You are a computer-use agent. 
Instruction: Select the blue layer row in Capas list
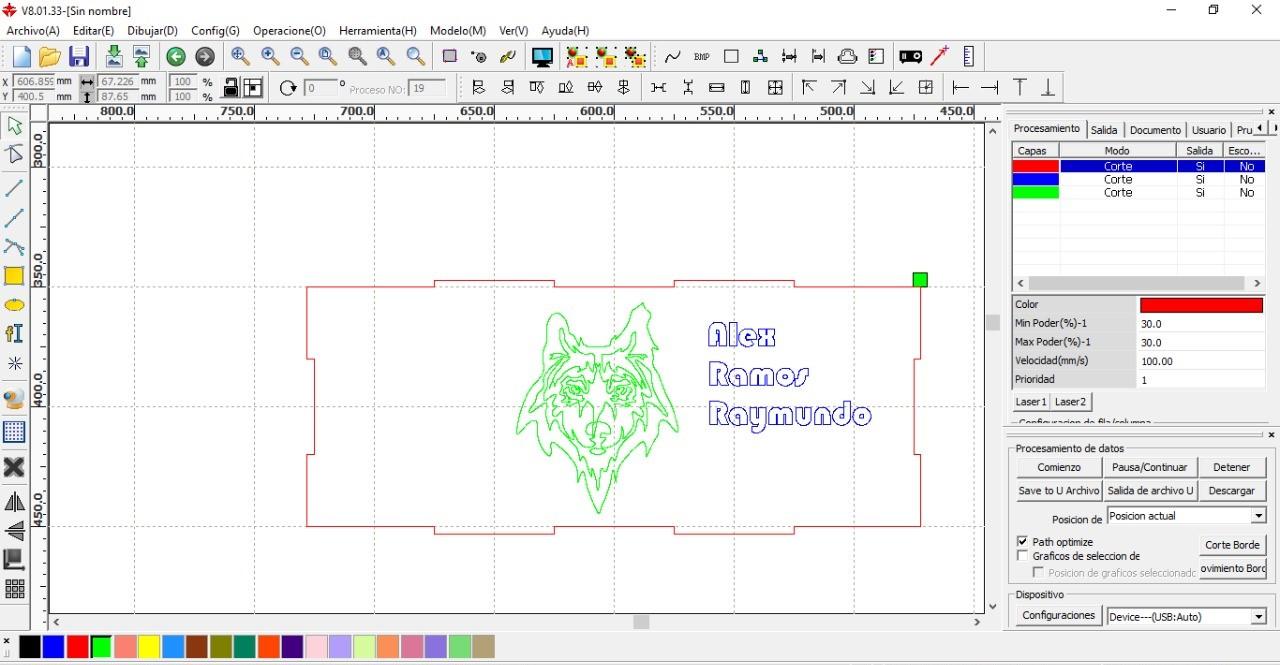(x=1139, y=180)
